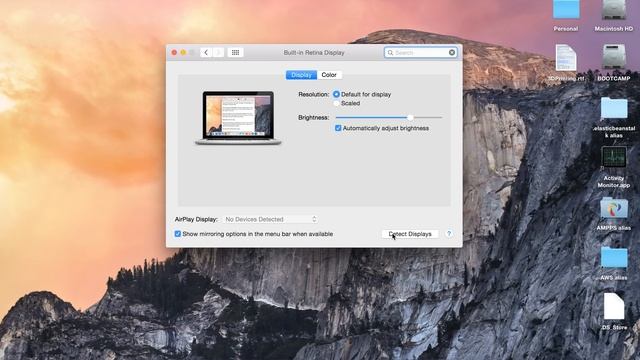Click the Brightness slider handle

(410, 118)
